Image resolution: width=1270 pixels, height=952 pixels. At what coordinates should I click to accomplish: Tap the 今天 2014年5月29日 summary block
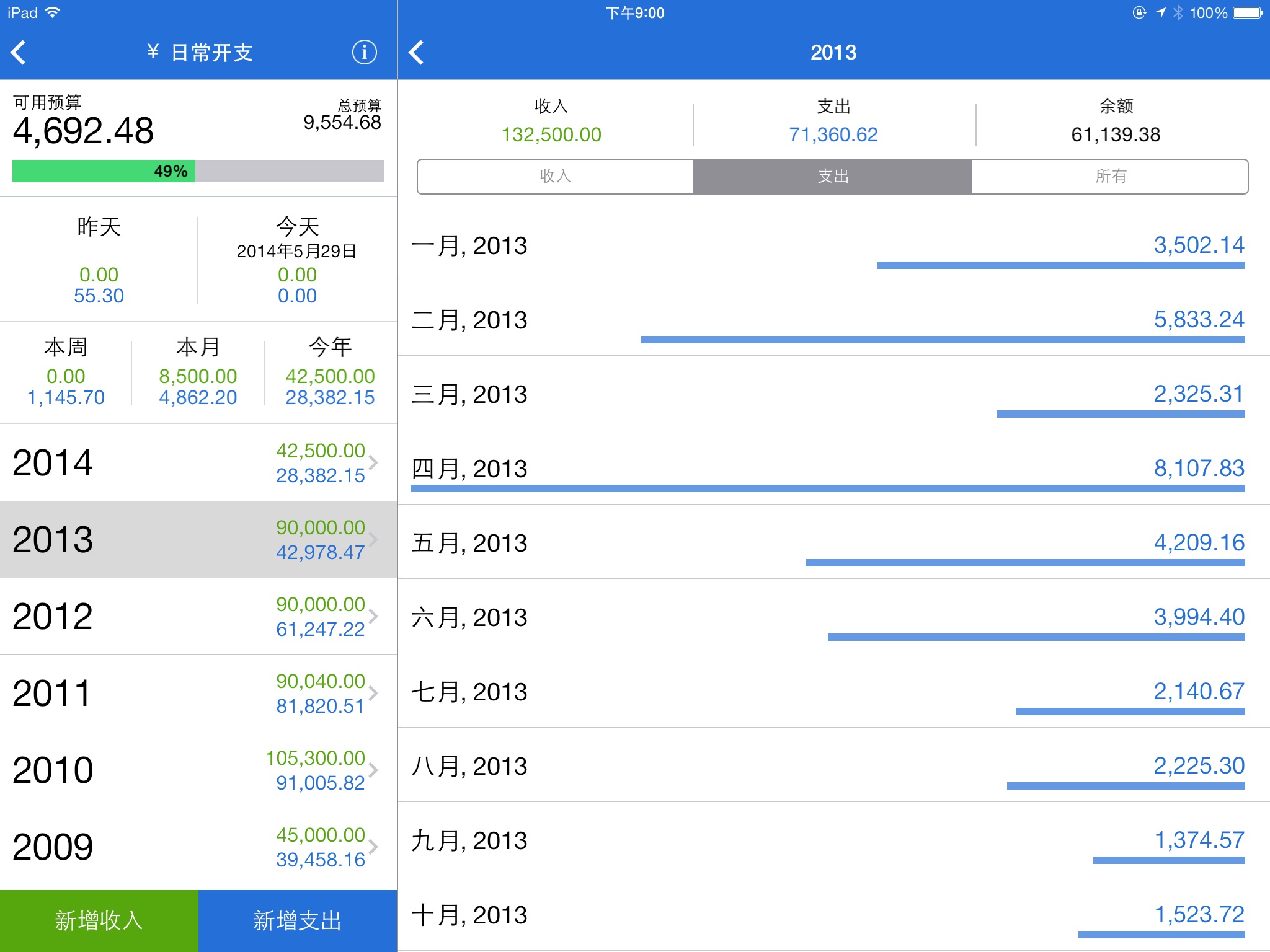298,260
